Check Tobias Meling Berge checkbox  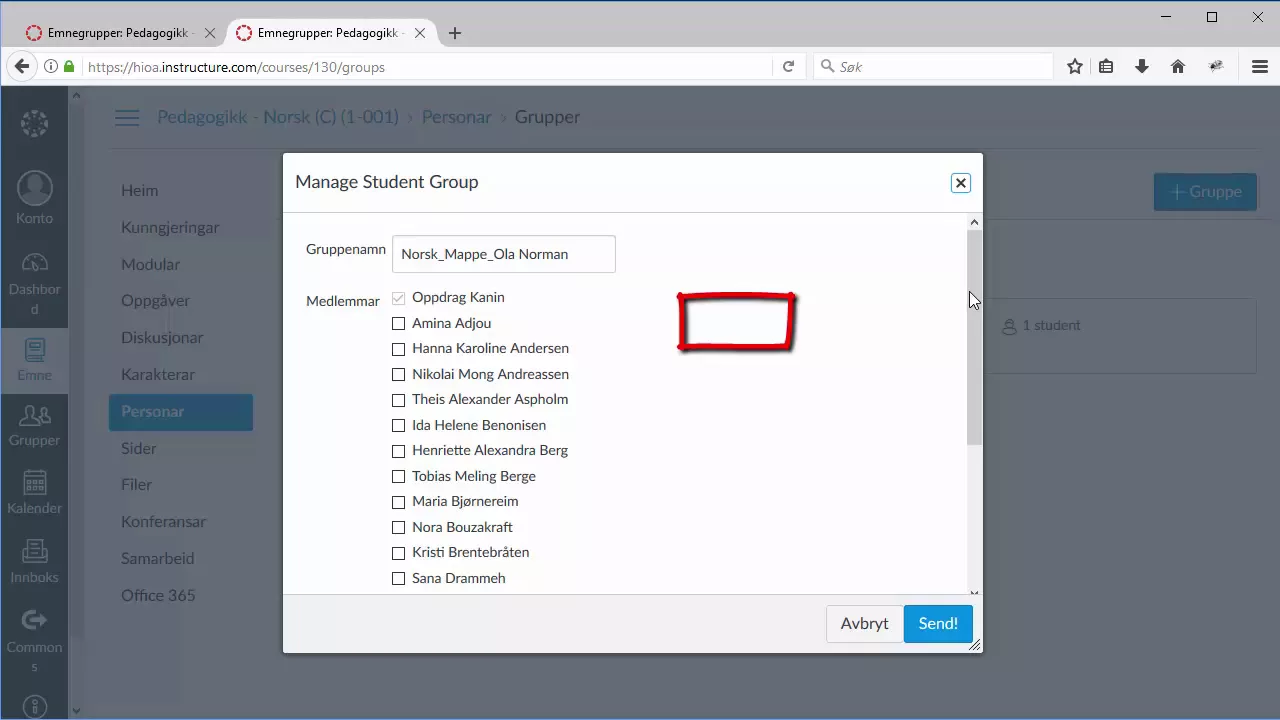(398, 477)
